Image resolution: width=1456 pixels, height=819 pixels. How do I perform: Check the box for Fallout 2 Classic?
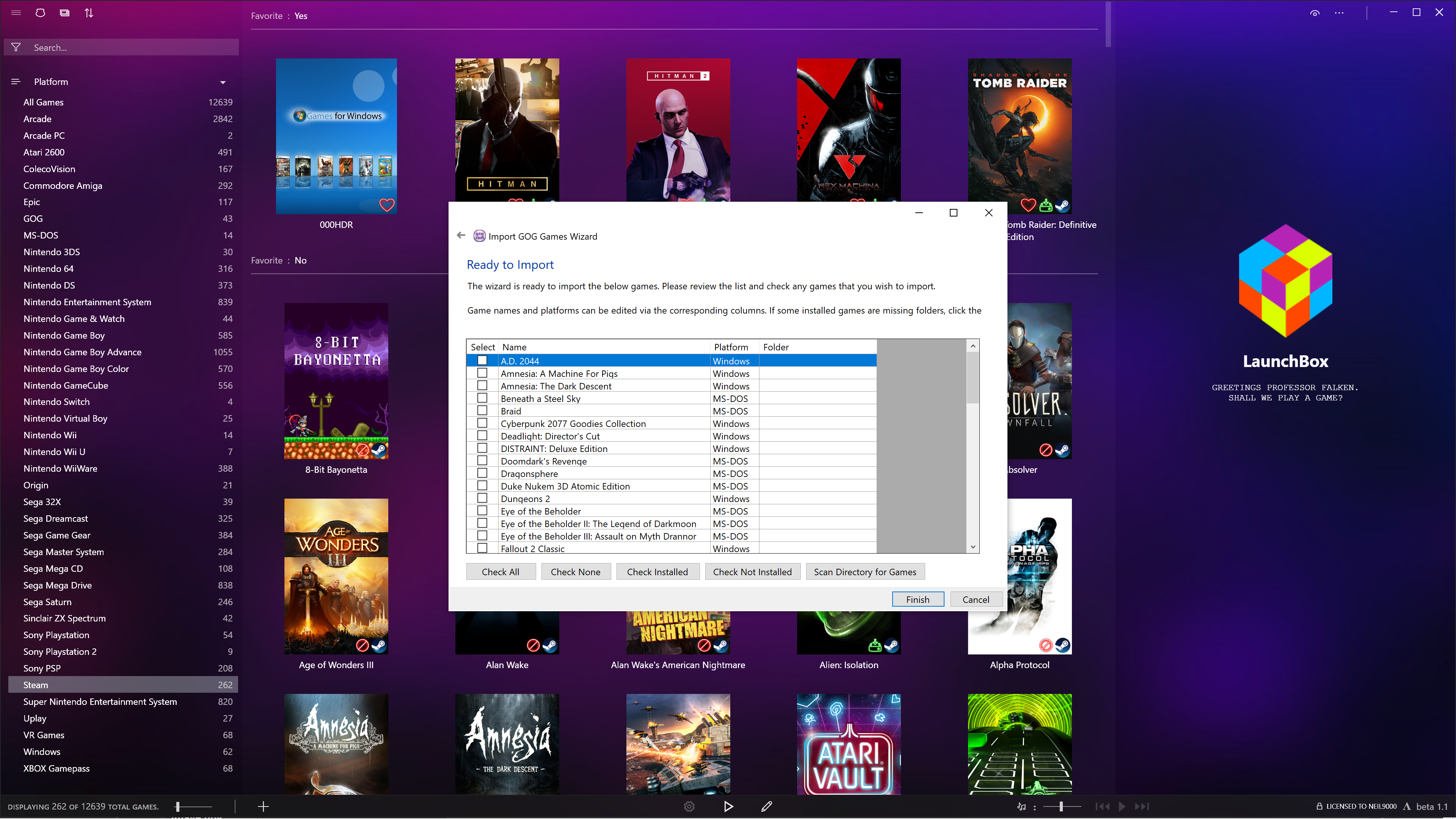point(482,548)
